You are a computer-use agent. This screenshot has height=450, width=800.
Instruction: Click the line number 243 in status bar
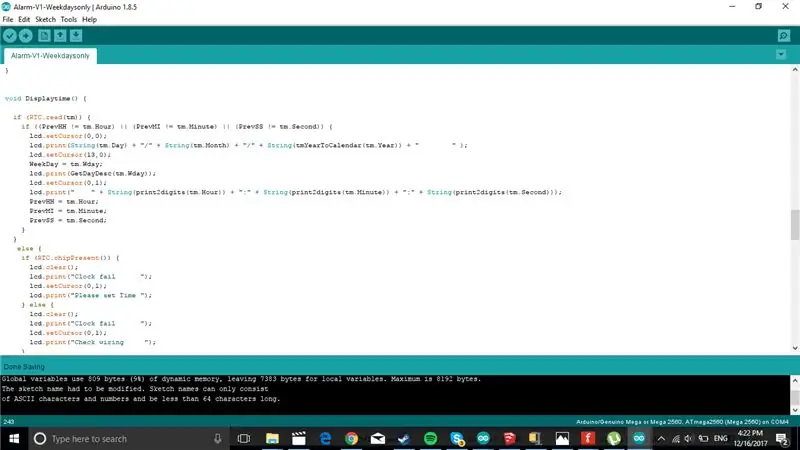pos(9,422)
